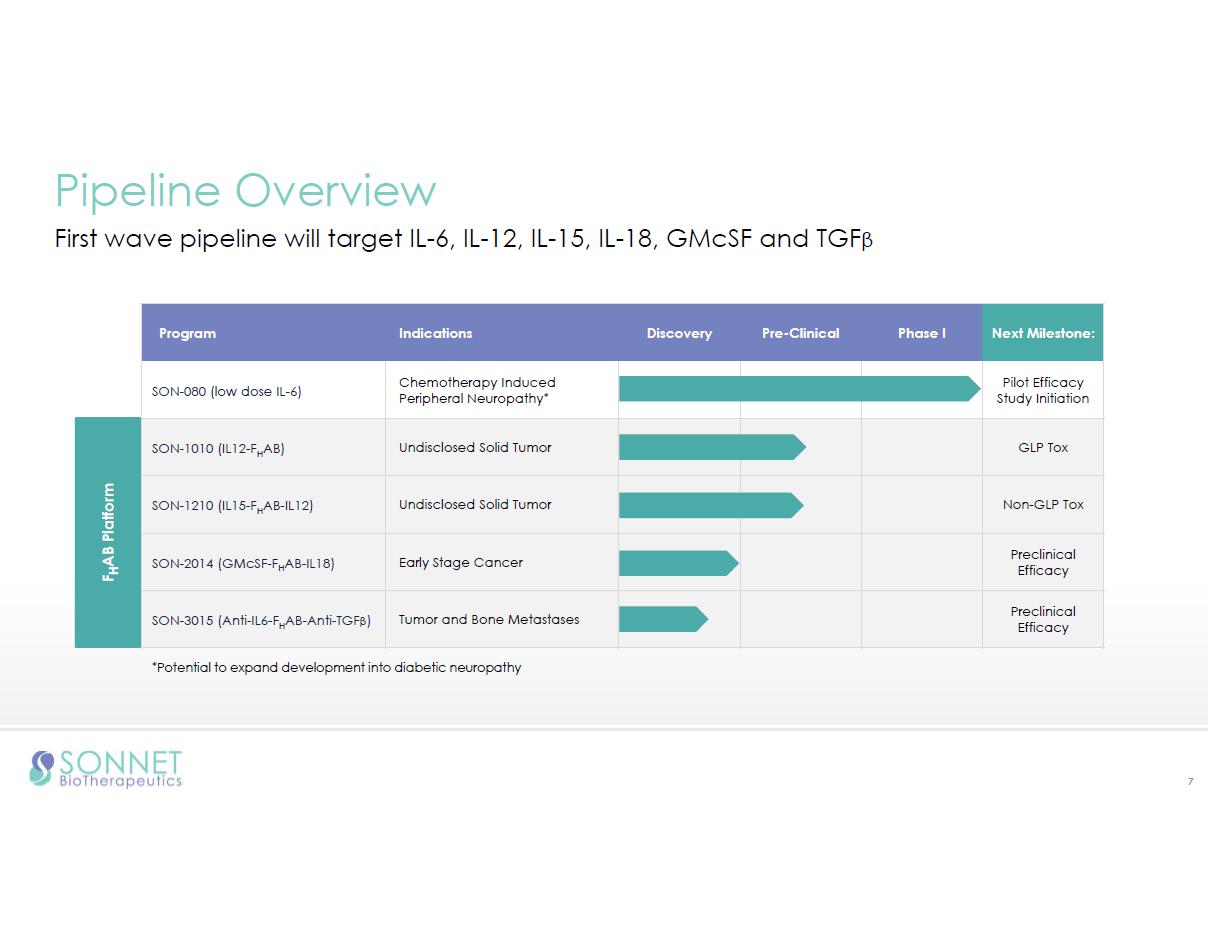Select the Program column header
The image size is (1208, 934).
pyautogui.click(x=187, y=333)
